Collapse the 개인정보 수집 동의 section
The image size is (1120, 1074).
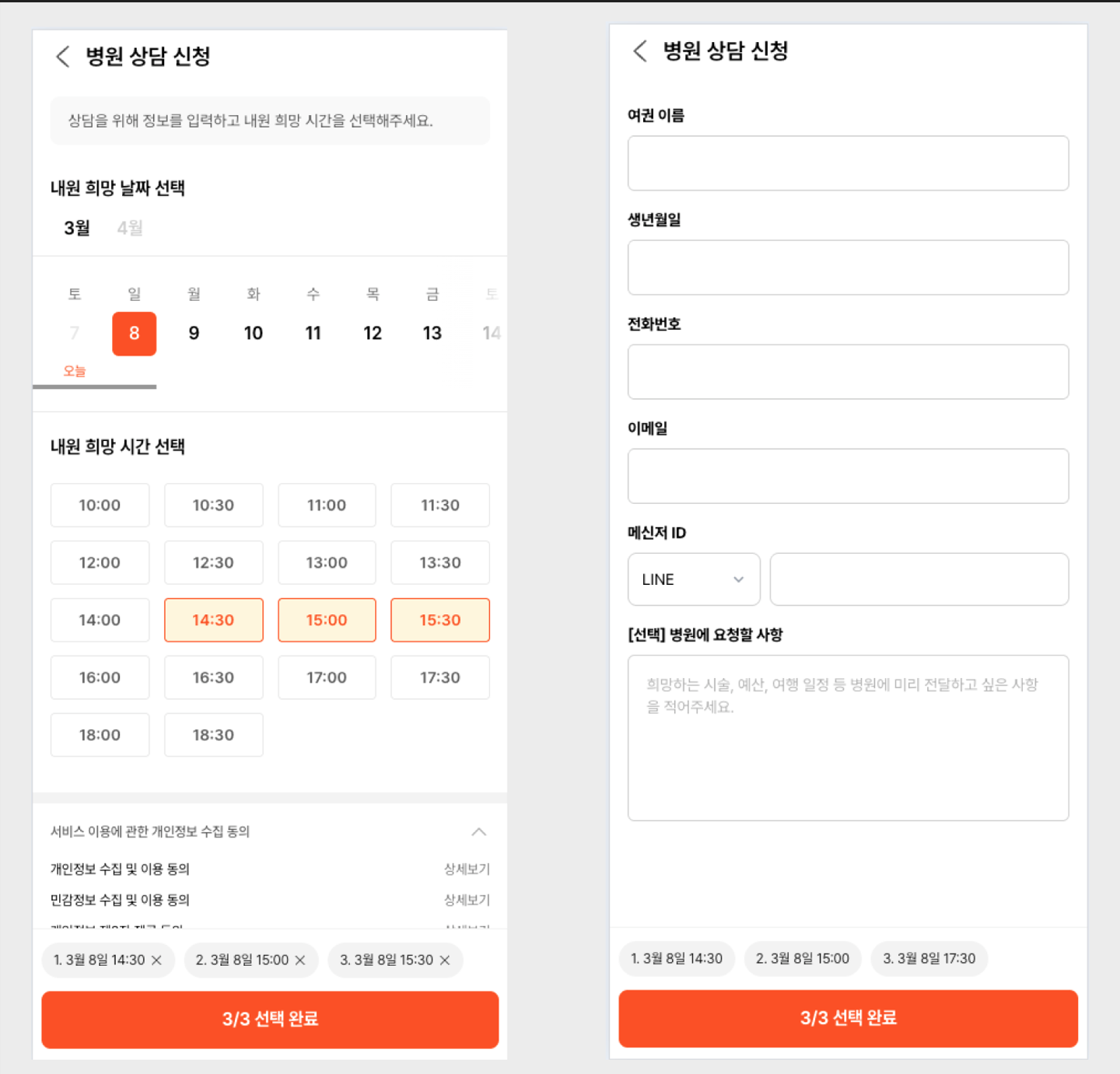point(479,832)
